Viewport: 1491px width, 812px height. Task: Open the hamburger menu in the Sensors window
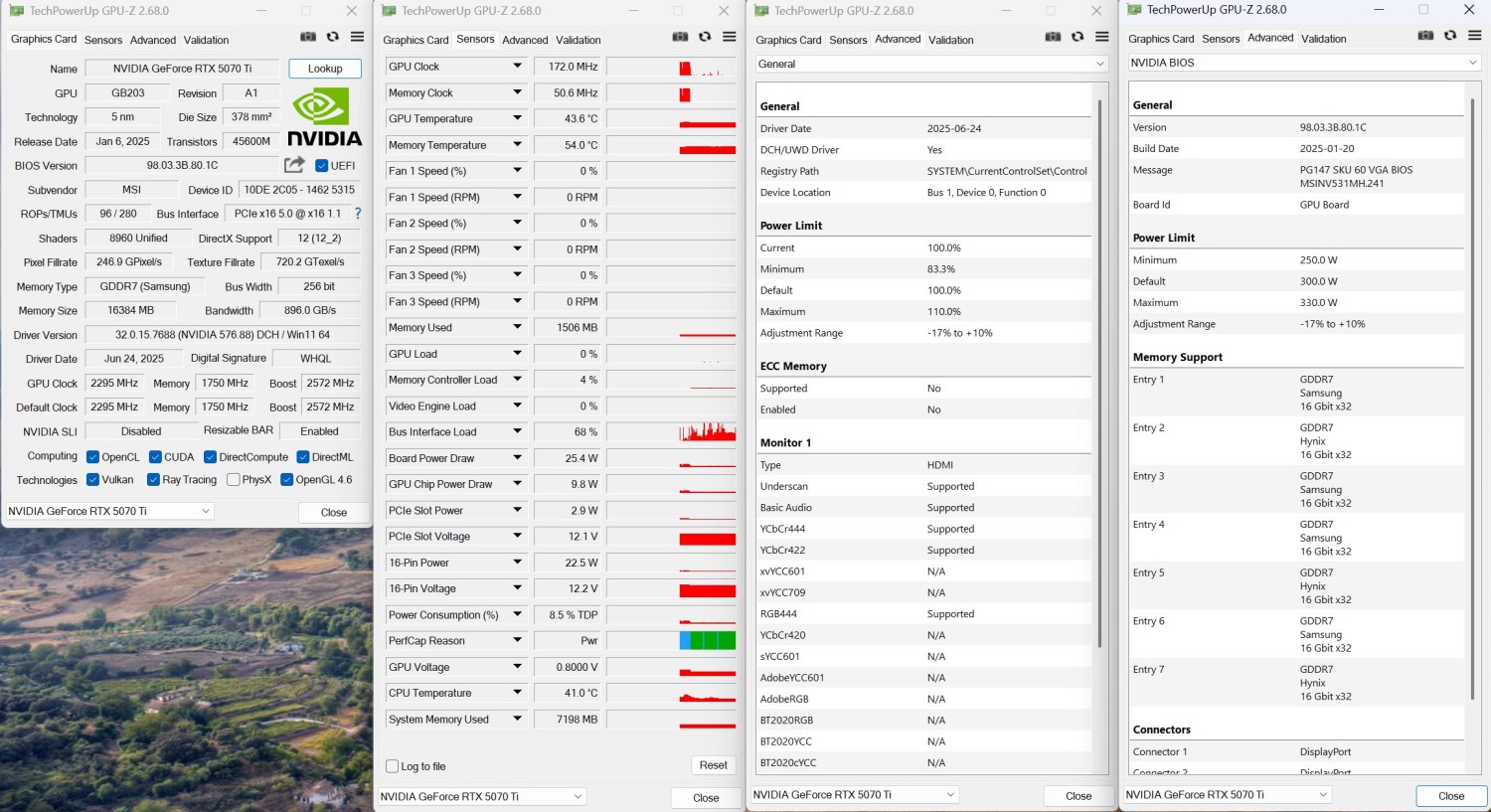coord(730,37)
